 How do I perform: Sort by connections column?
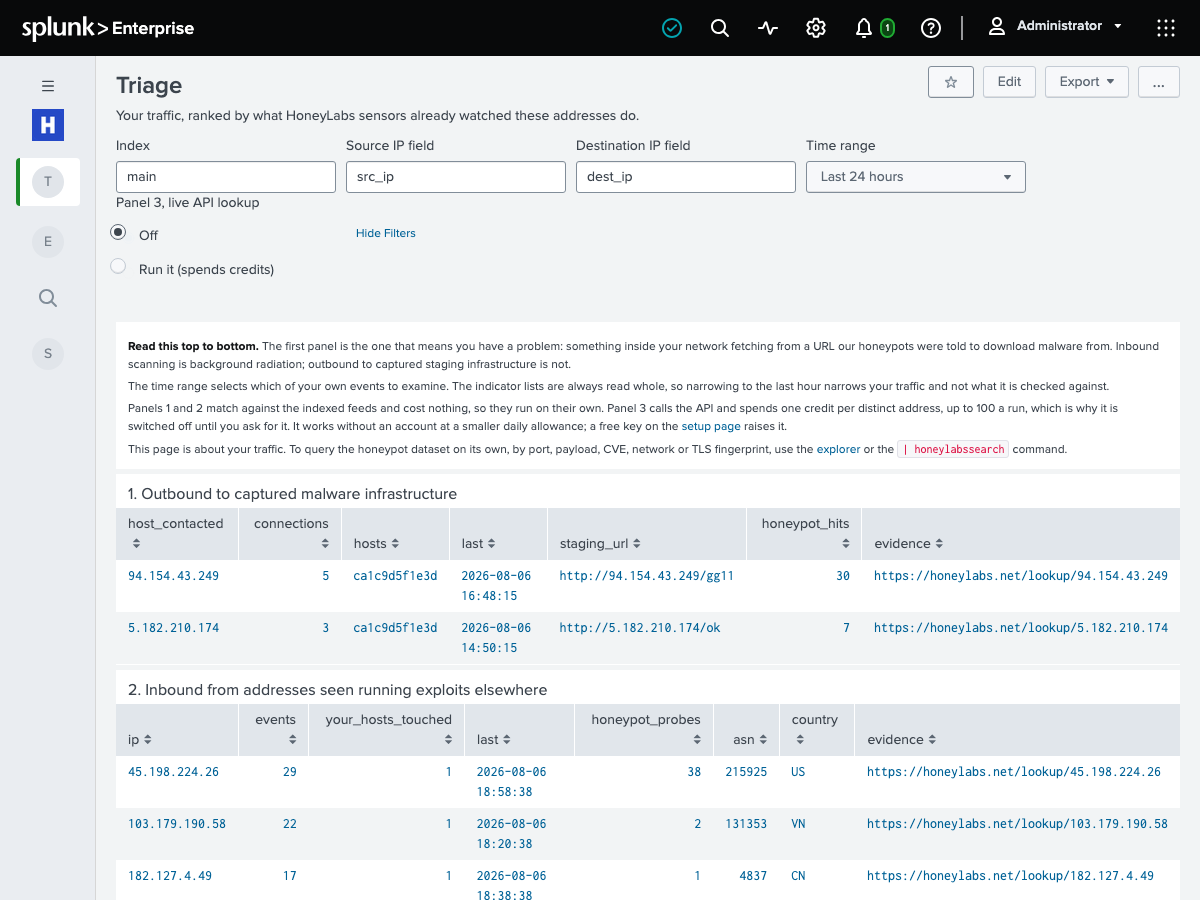[291, 533]
